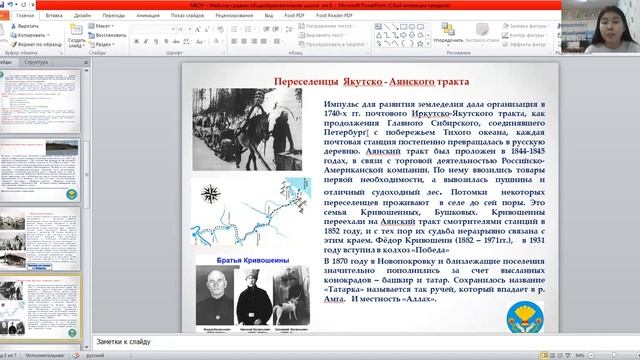Open the Review (Рецензирование) ribbon tab
640x360 pixels.
coord(234,16)
